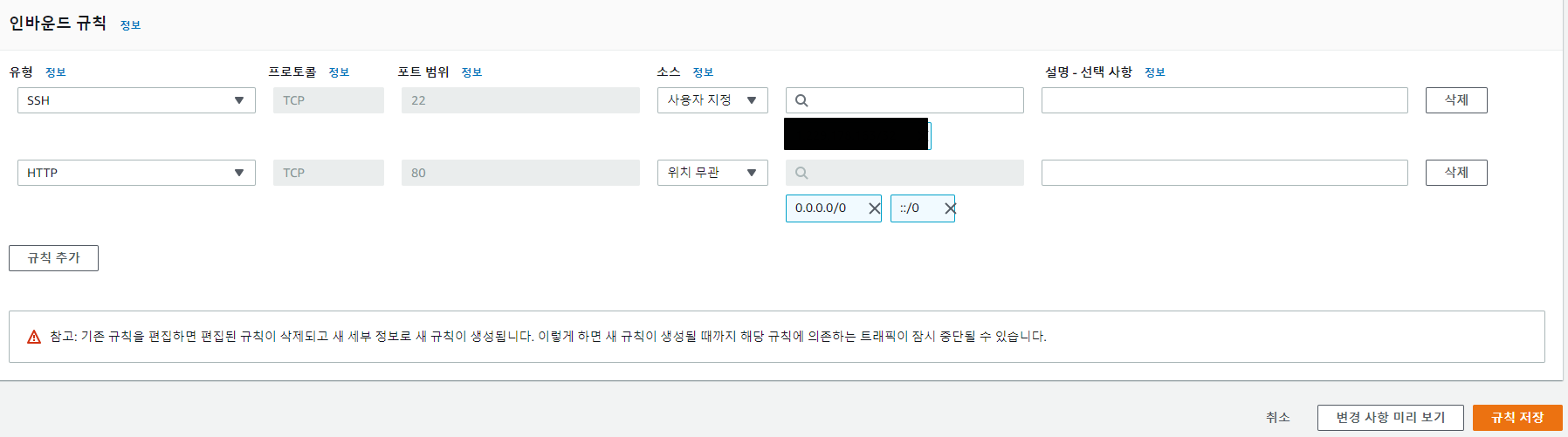The width and height of the screenshot is (1568, 437).
Task: Click the HTTP rule source search field
Action: point(904,173)
